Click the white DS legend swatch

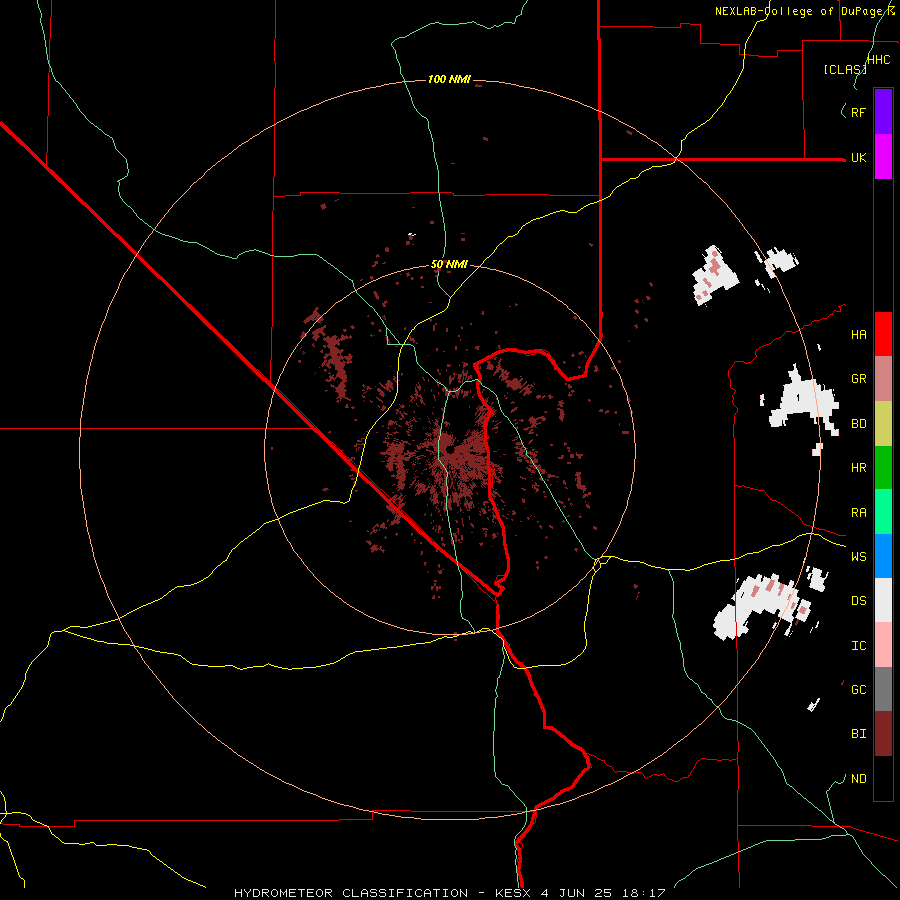pyautogui.click(x=883, y=600)
